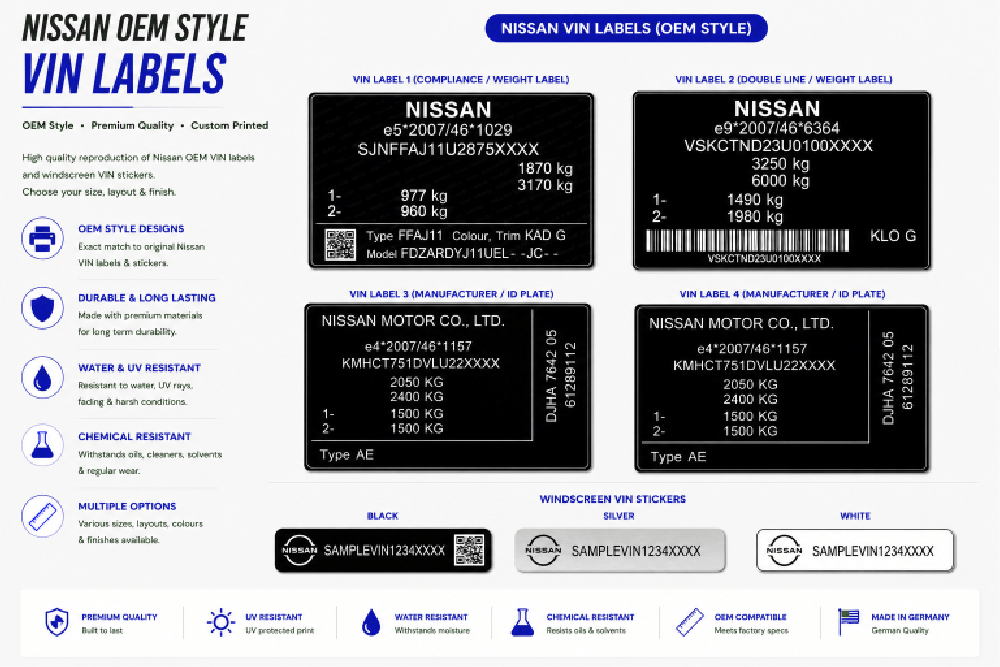Click 'MADE IN GERMANY' footer text
Screen dimensions: 1000x667
(910, 617)
